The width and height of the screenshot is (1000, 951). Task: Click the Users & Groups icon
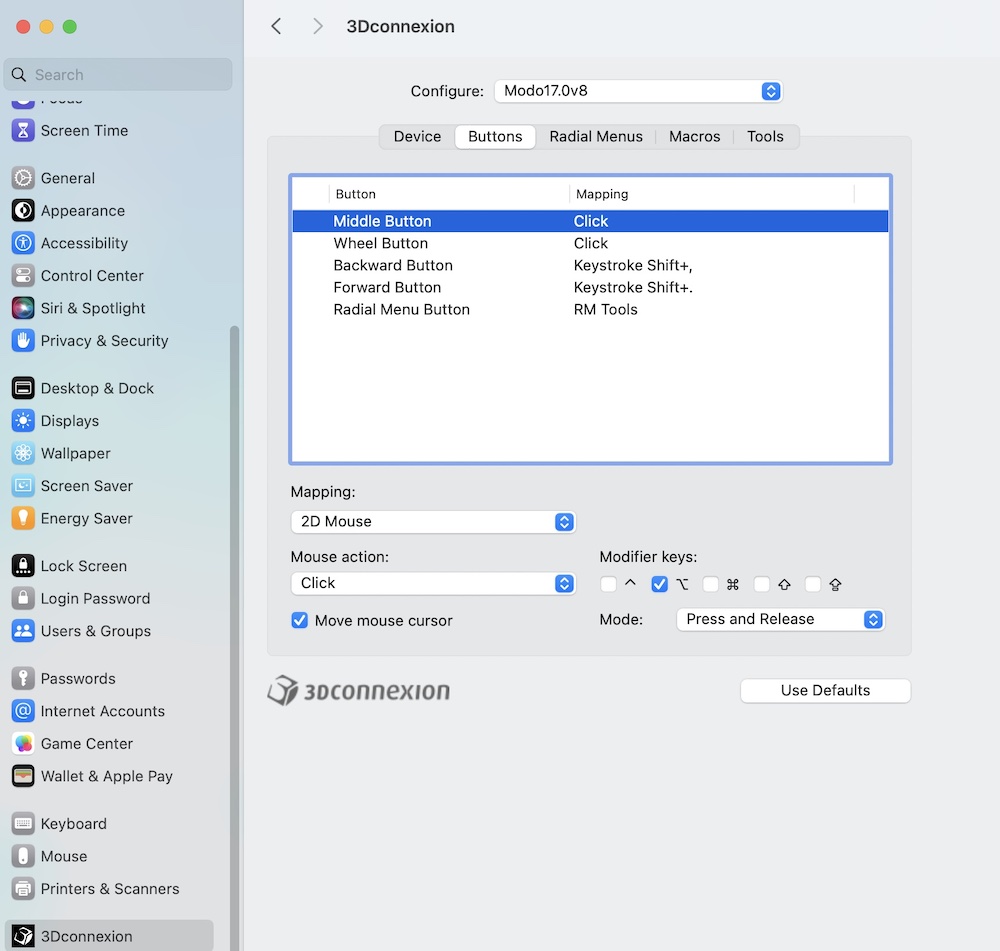tap(23, 631)
